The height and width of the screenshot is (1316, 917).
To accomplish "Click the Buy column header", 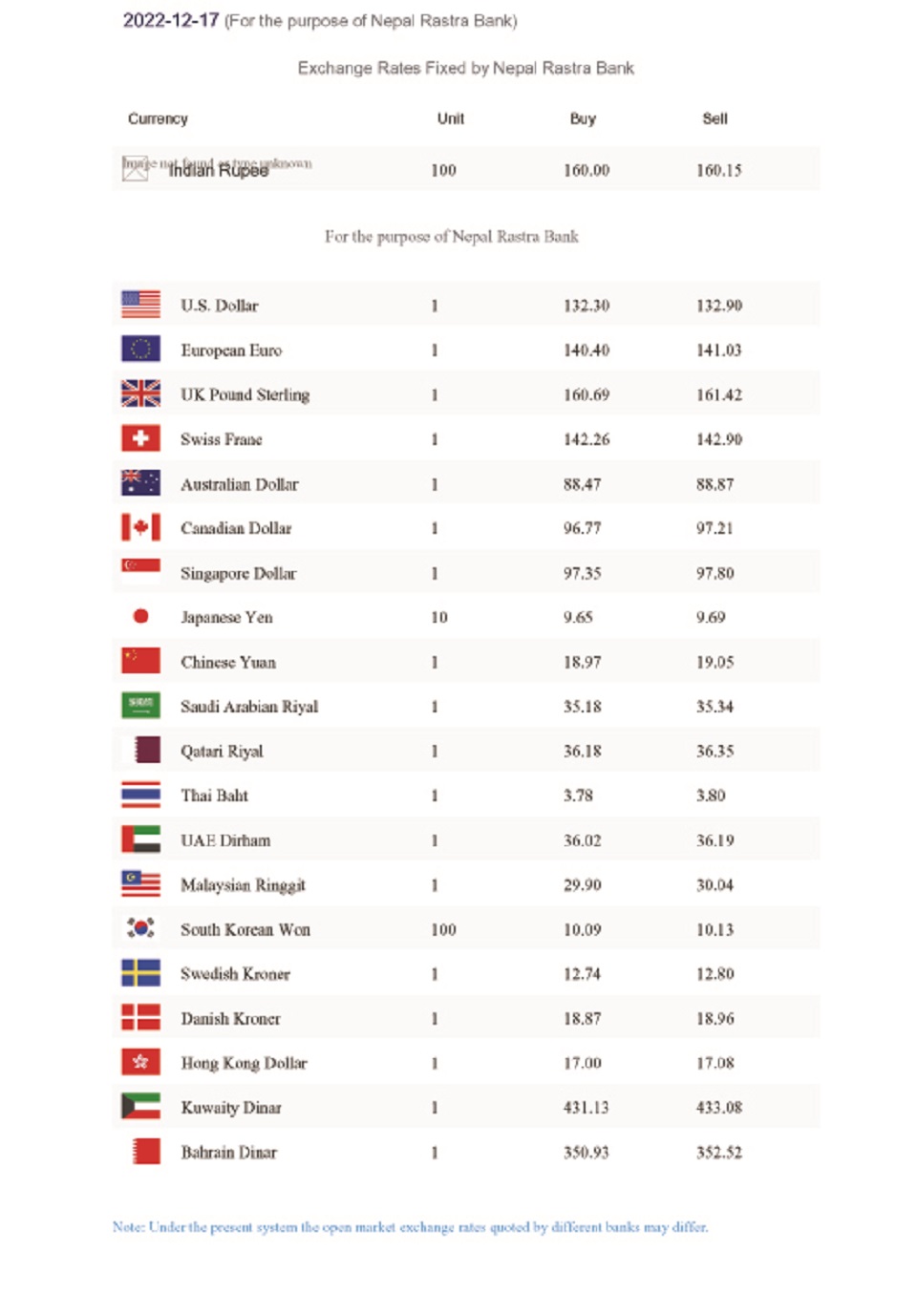I will [x=583, y=118].
